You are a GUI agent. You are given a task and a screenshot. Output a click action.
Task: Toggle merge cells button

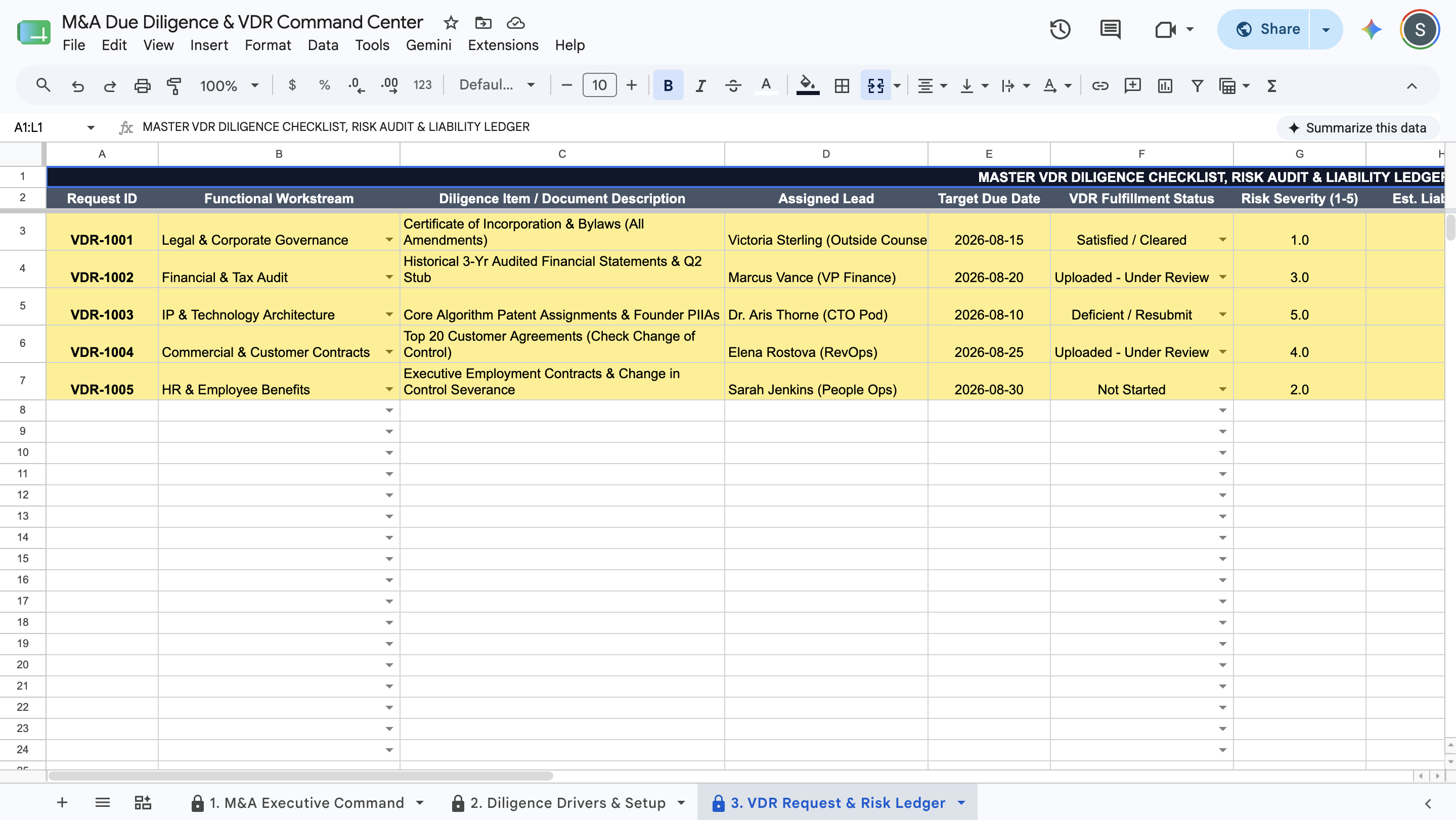(x=875, y=85)
